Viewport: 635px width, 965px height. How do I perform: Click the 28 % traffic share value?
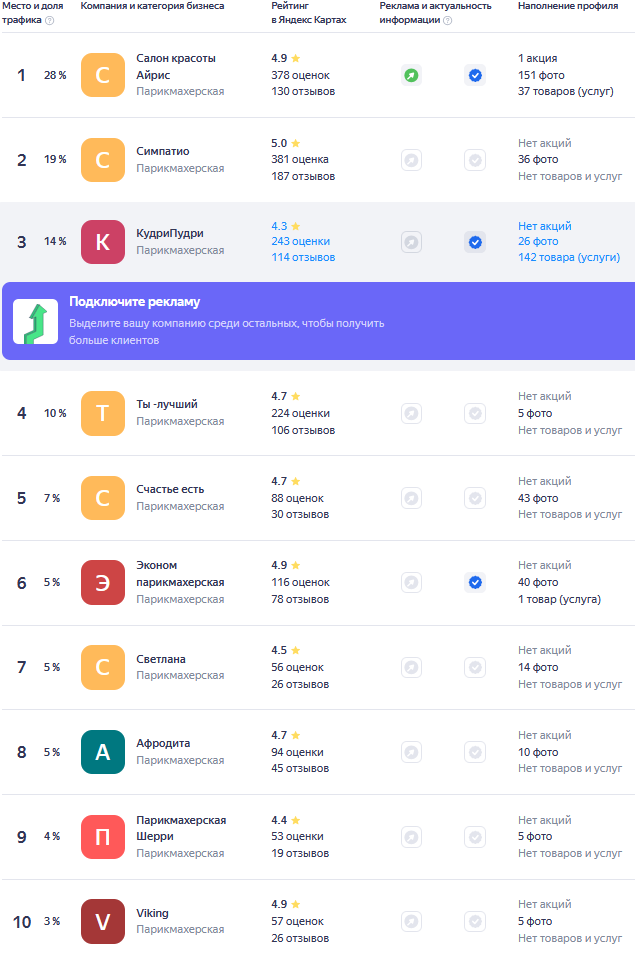click(55, 75)
